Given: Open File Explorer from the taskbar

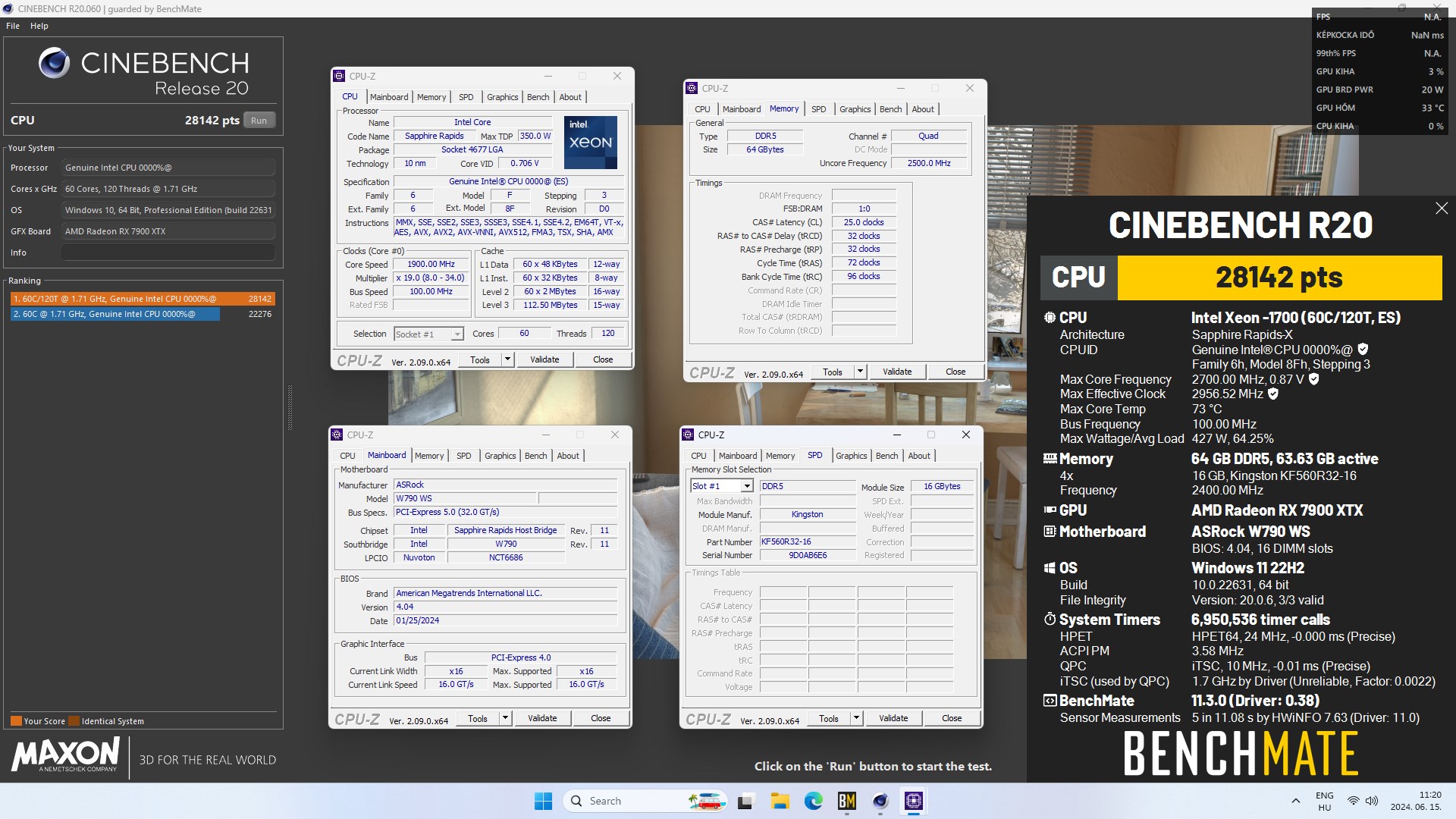Looking at the screenshot, I should (780, 801).
